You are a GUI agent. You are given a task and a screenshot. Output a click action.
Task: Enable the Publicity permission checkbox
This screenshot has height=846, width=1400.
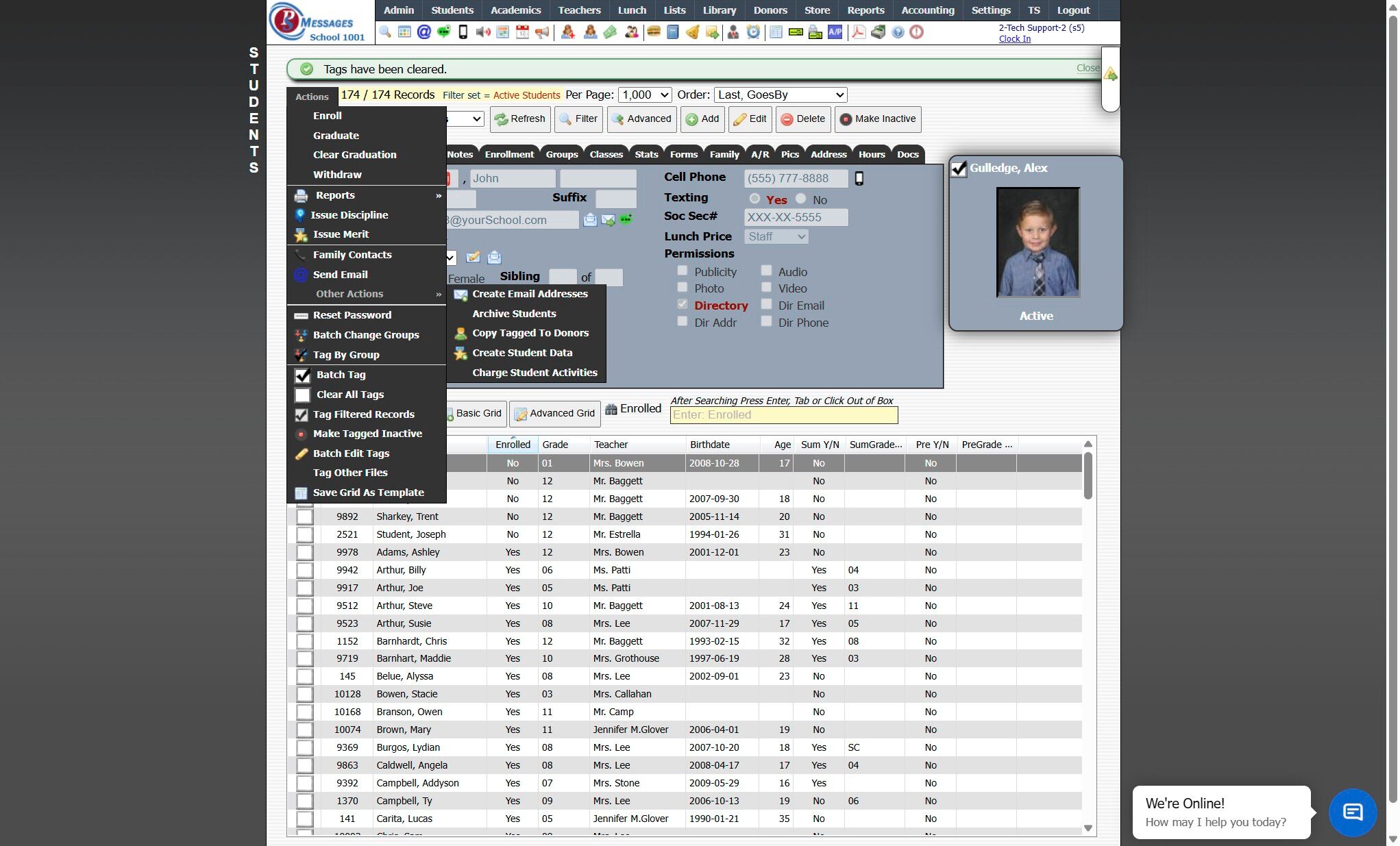point(683,271)
